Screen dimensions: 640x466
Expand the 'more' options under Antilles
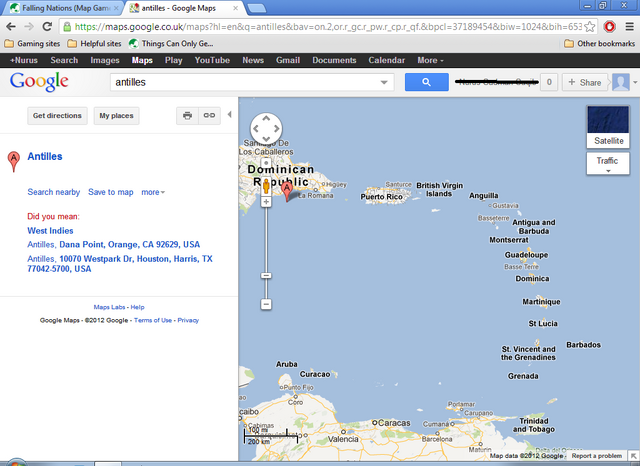point(153,192)
